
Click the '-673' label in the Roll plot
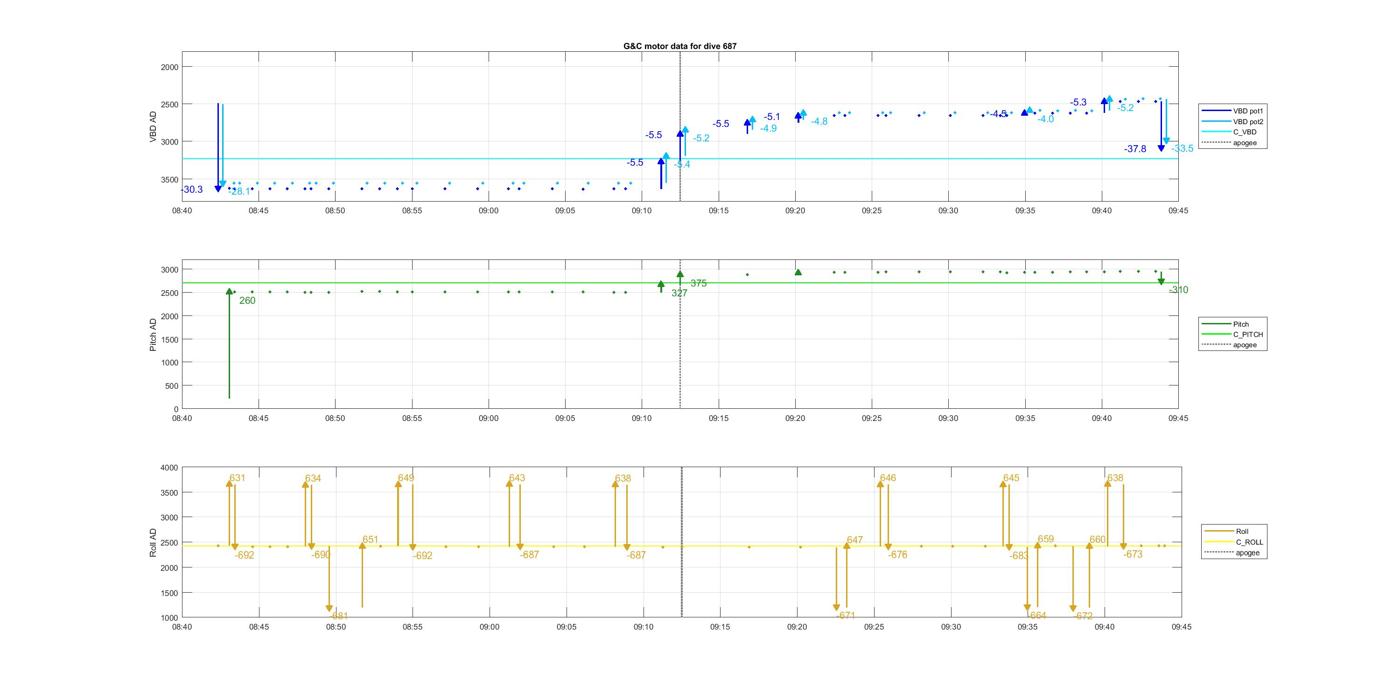[1133, 554]
